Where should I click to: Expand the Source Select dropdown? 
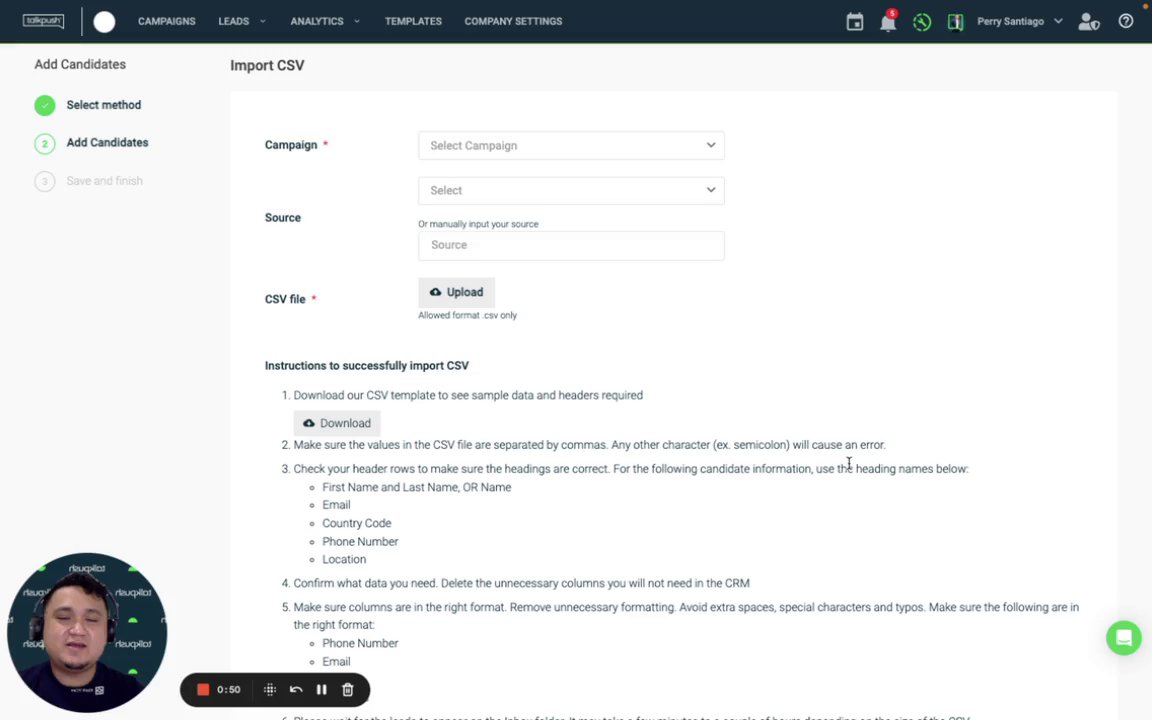click(571, 190)
